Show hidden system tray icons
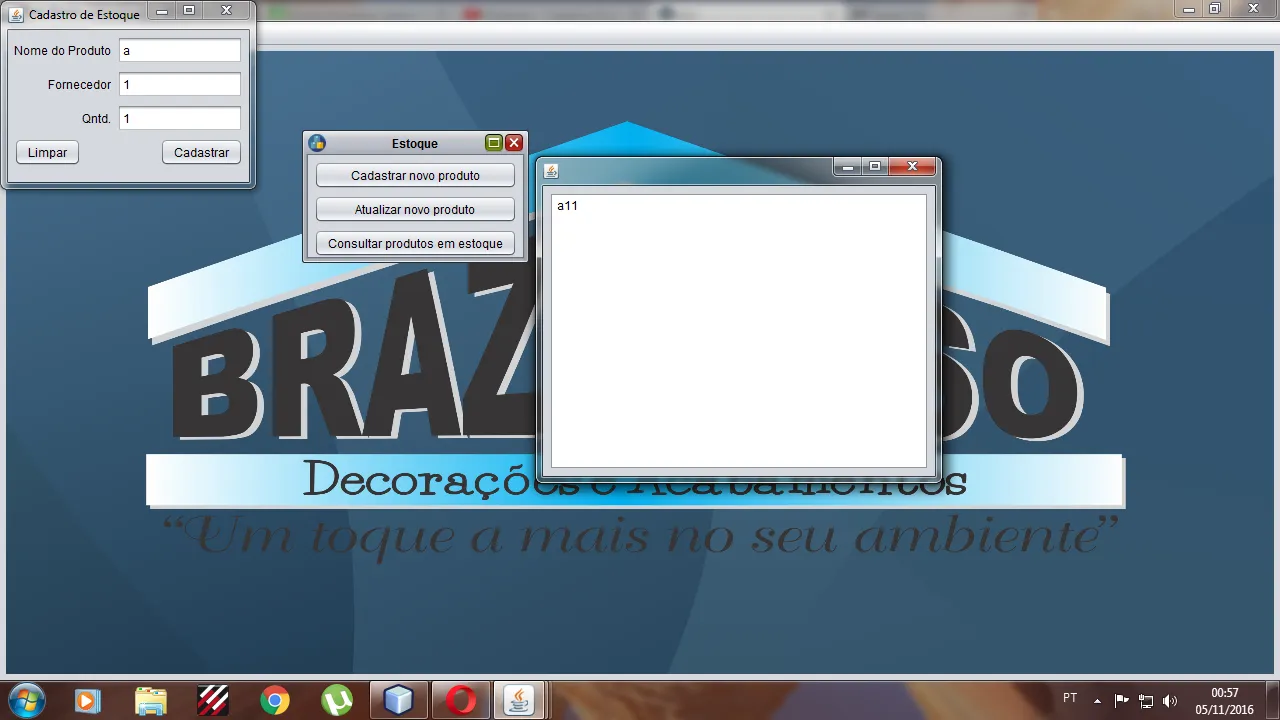1280x720 pixels. (x=1097, y=700)
